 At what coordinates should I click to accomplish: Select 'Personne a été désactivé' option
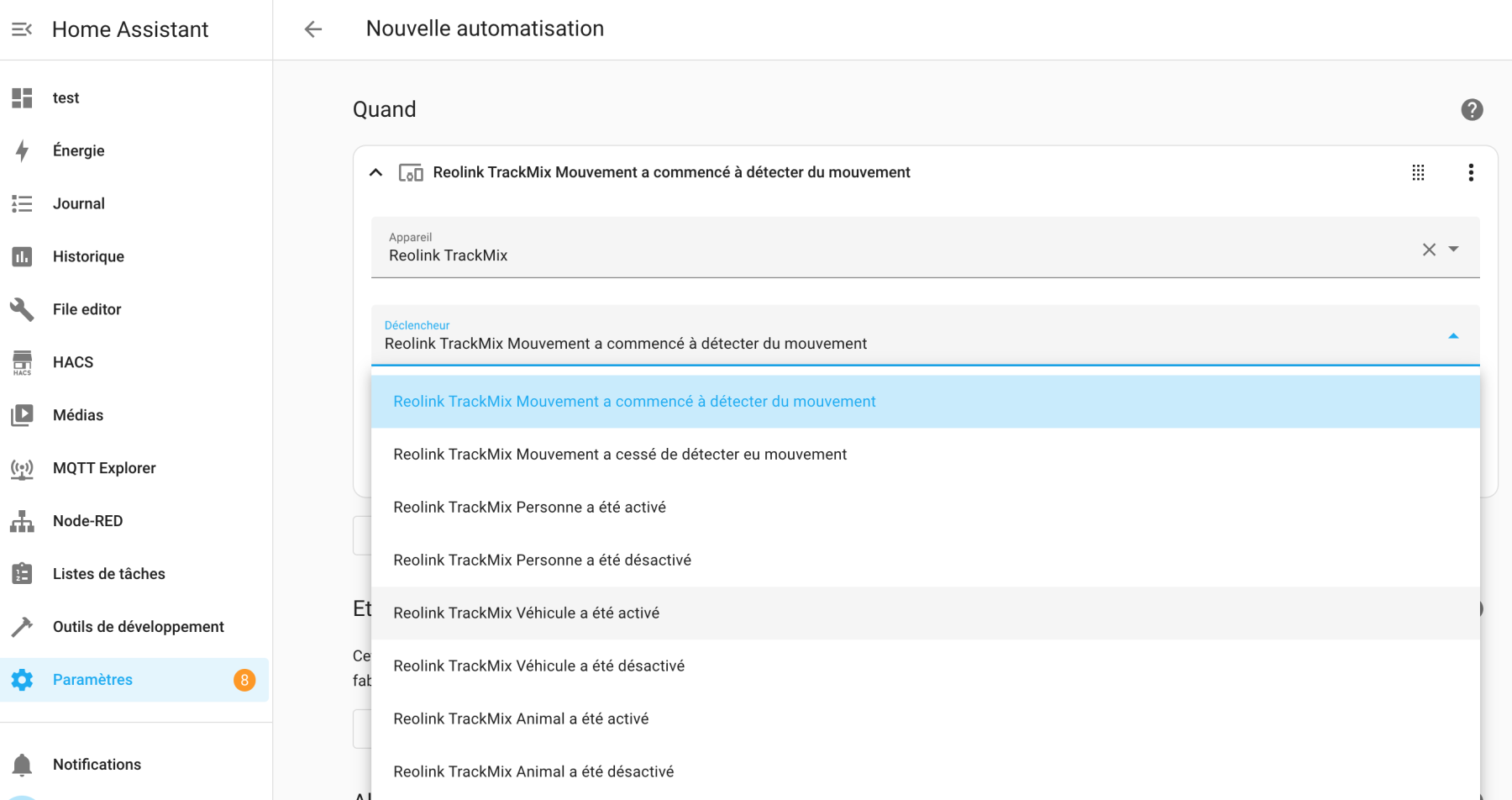click(926, 561)
